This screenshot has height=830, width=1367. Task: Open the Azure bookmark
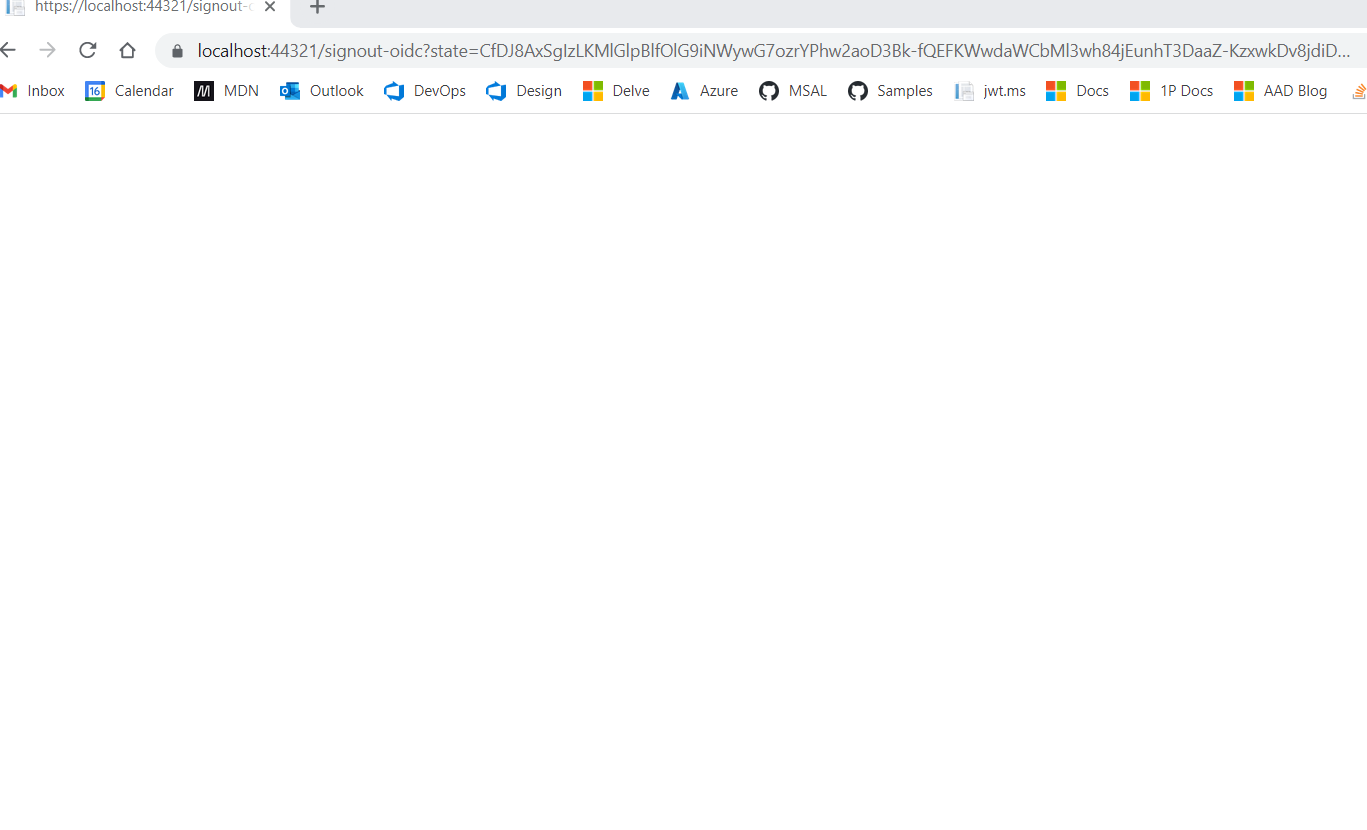click(x=704, y=91)
